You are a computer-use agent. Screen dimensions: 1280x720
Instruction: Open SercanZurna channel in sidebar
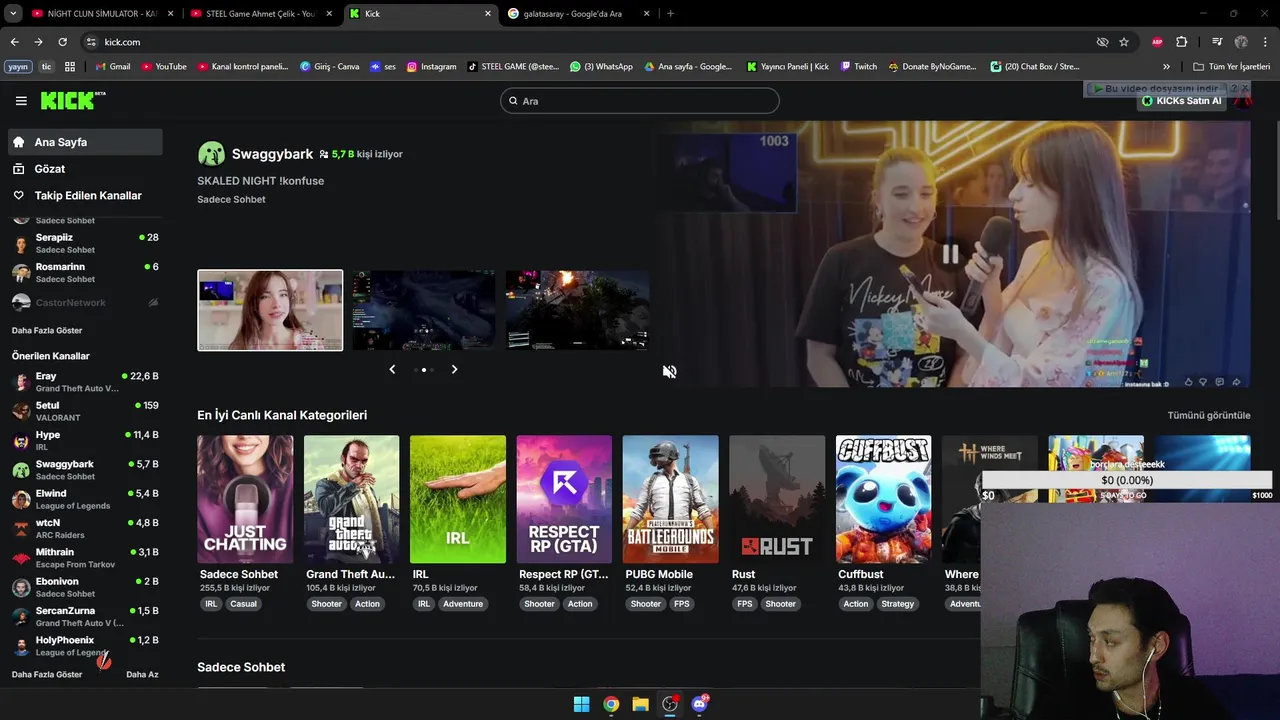tap(85, 616)
